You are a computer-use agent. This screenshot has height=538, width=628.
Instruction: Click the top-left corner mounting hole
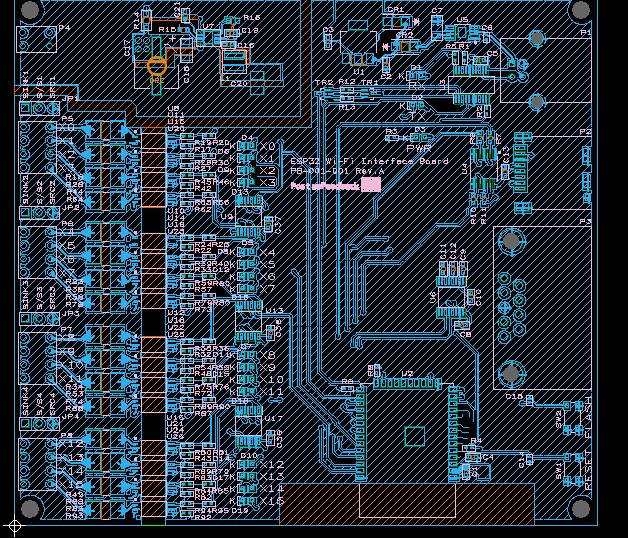(30, 11)
